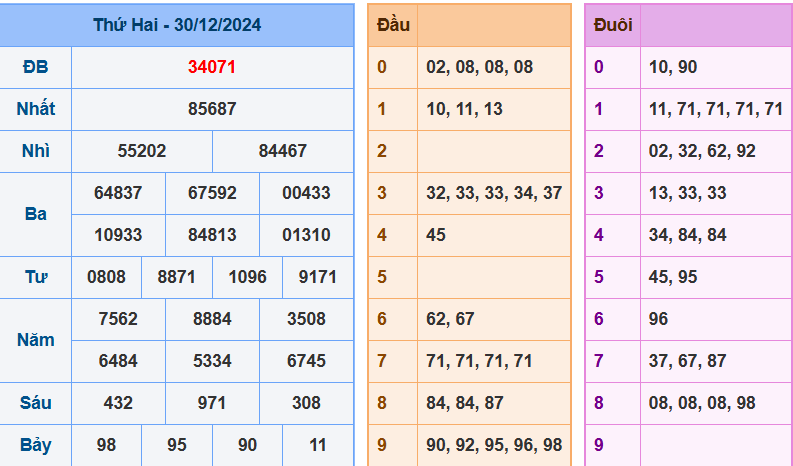Select the Đầu values '71, 71, 71, 71'
793x466 pixels.
point(479,361)
